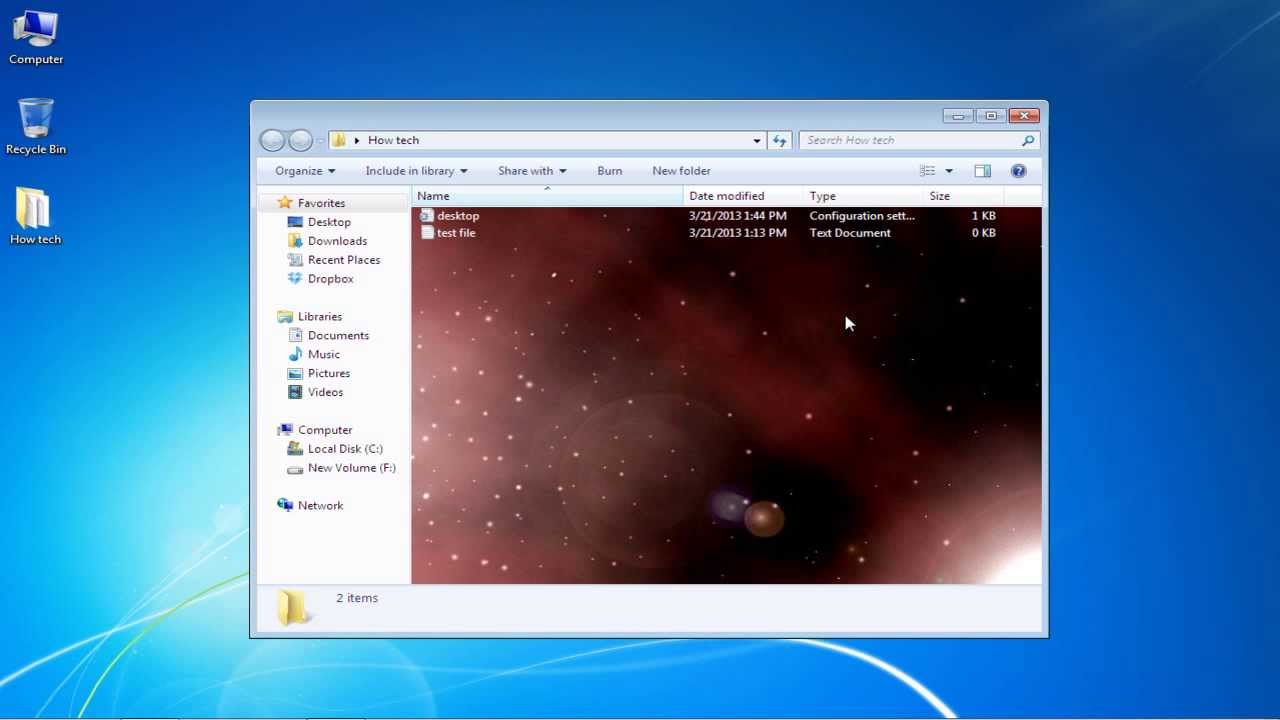Click the 3/21/2013 1:13 PM date cell

(738, 233)
